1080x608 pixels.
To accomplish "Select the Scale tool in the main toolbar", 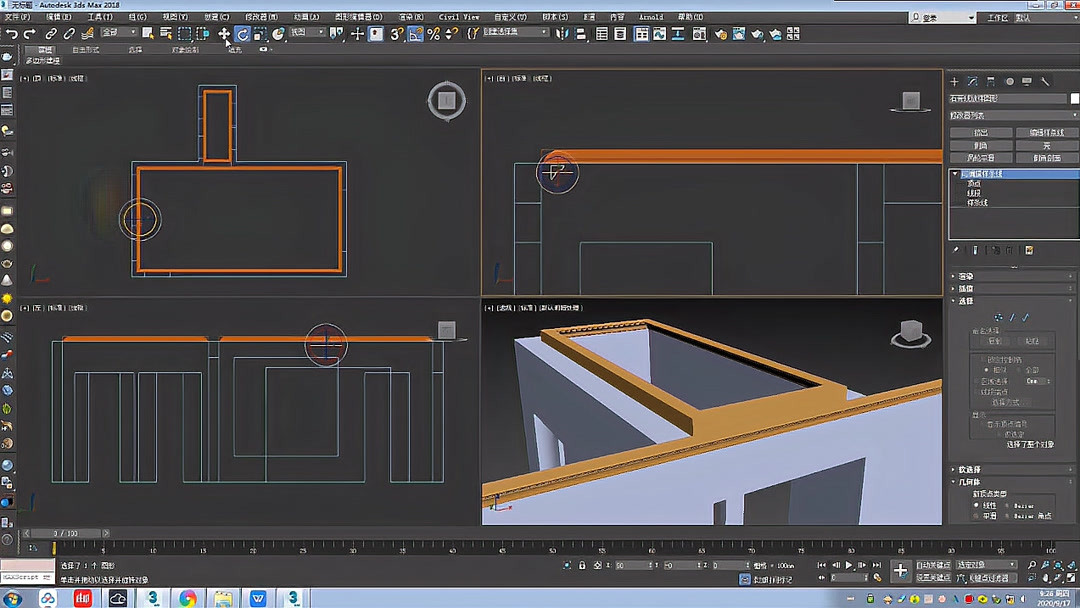I will tap(259, 33).
